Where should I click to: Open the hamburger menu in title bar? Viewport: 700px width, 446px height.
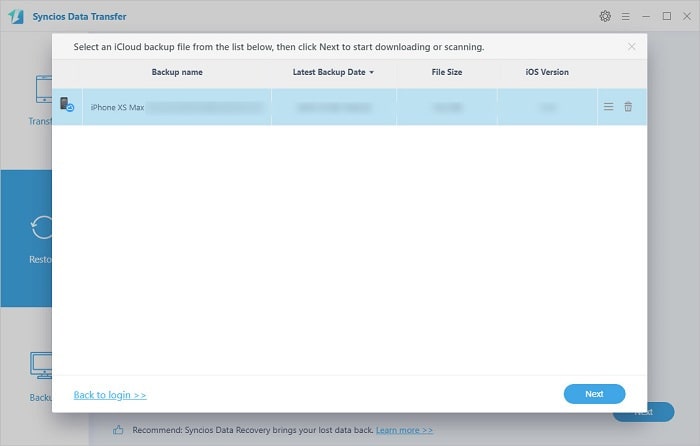point(626,16)
